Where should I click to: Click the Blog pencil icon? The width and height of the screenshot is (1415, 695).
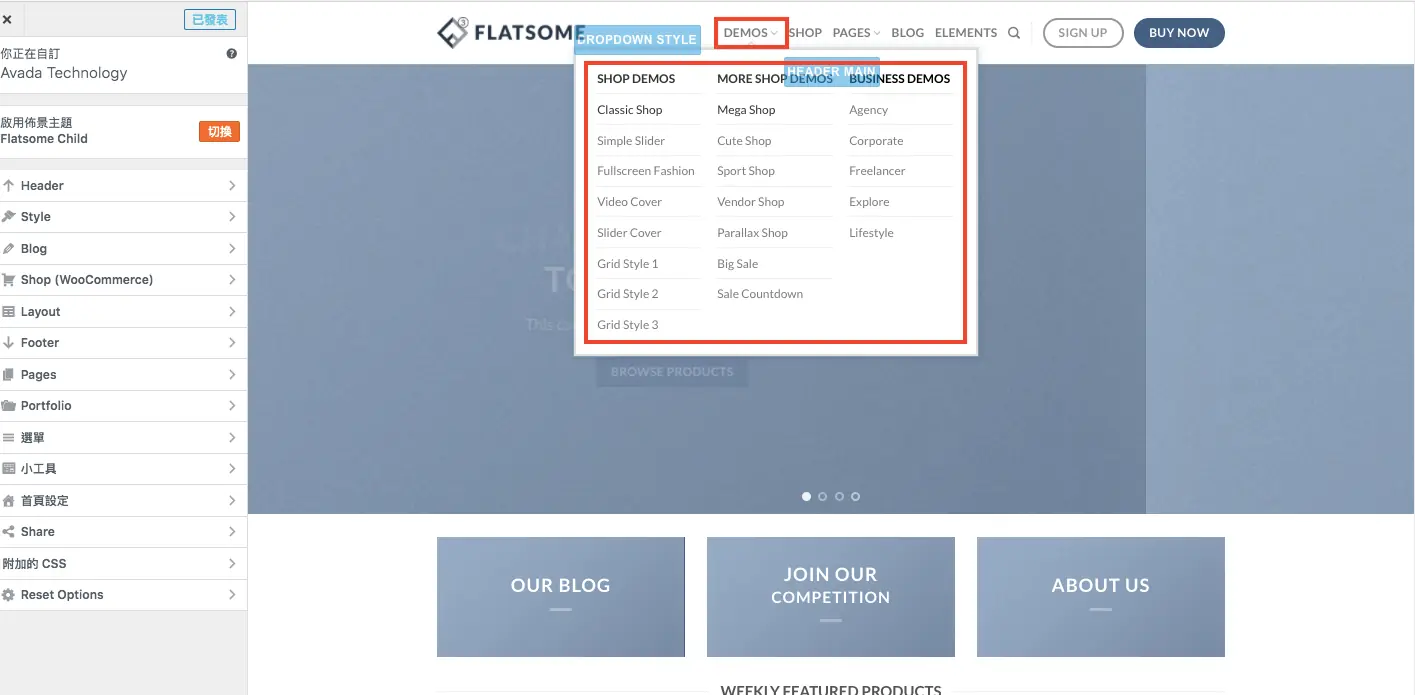pos(9,248)
